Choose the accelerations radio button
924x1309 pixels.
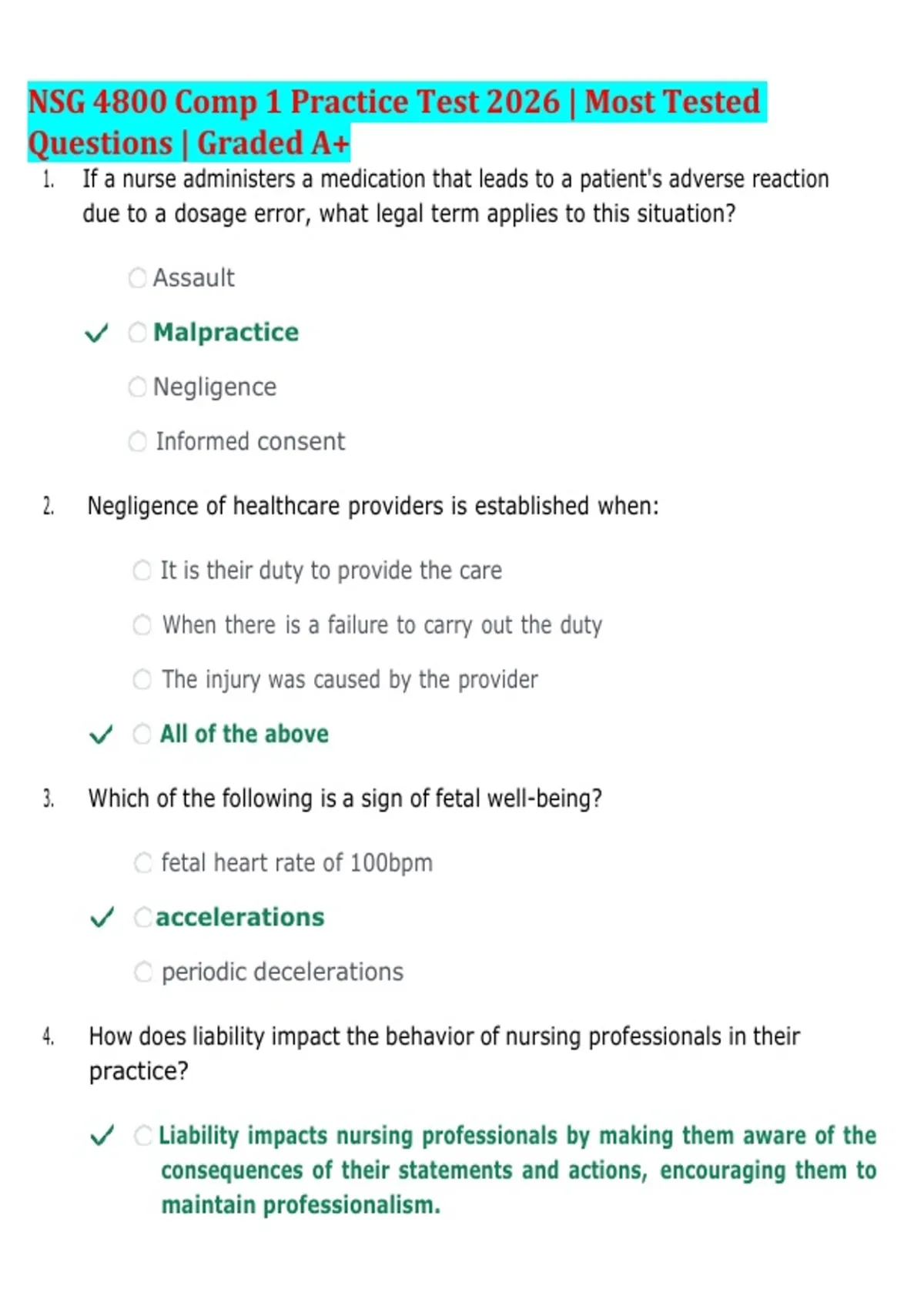[143, 917]
